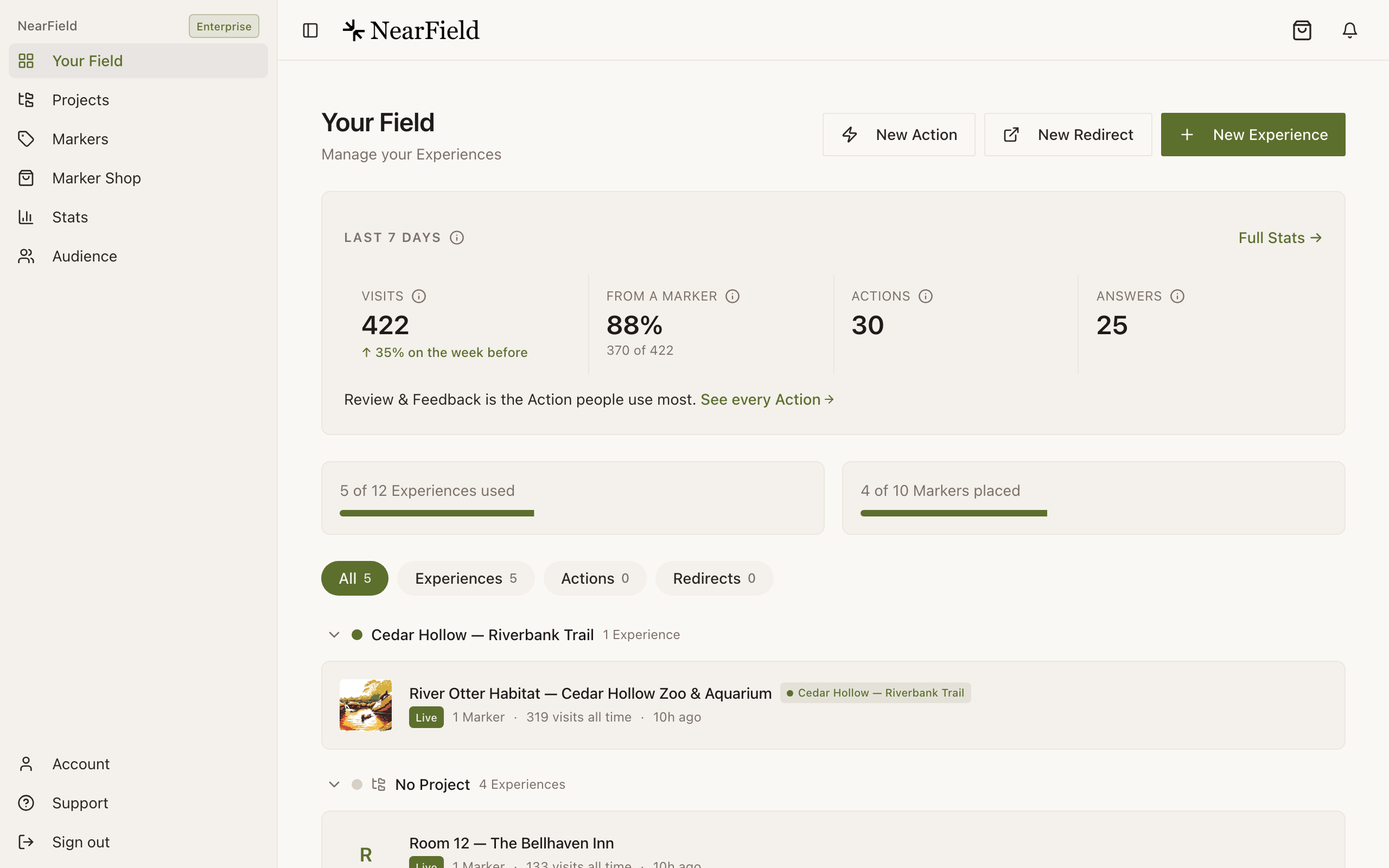
Task: Click the Cedar Hollow — Riverbank Trail project tag
Action: click(875, 693)
